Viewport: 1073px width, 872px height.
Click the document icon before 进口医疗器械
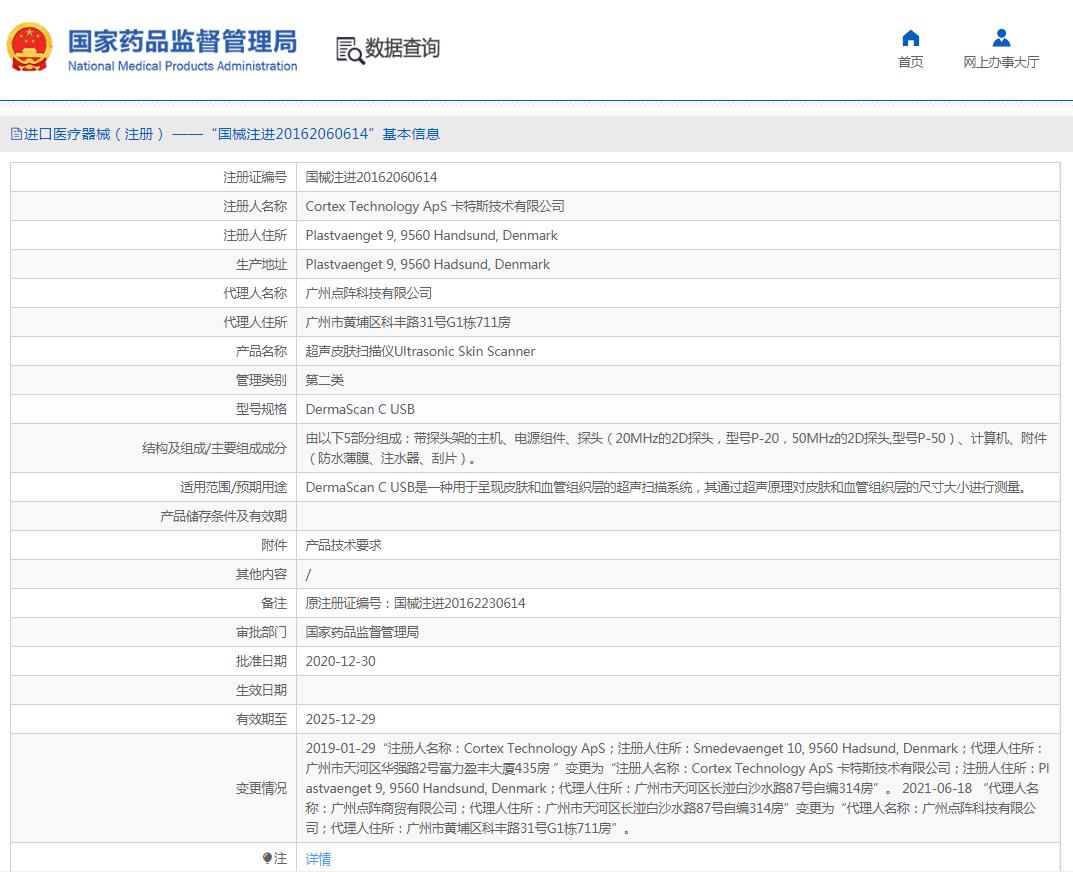coord(16,134)
